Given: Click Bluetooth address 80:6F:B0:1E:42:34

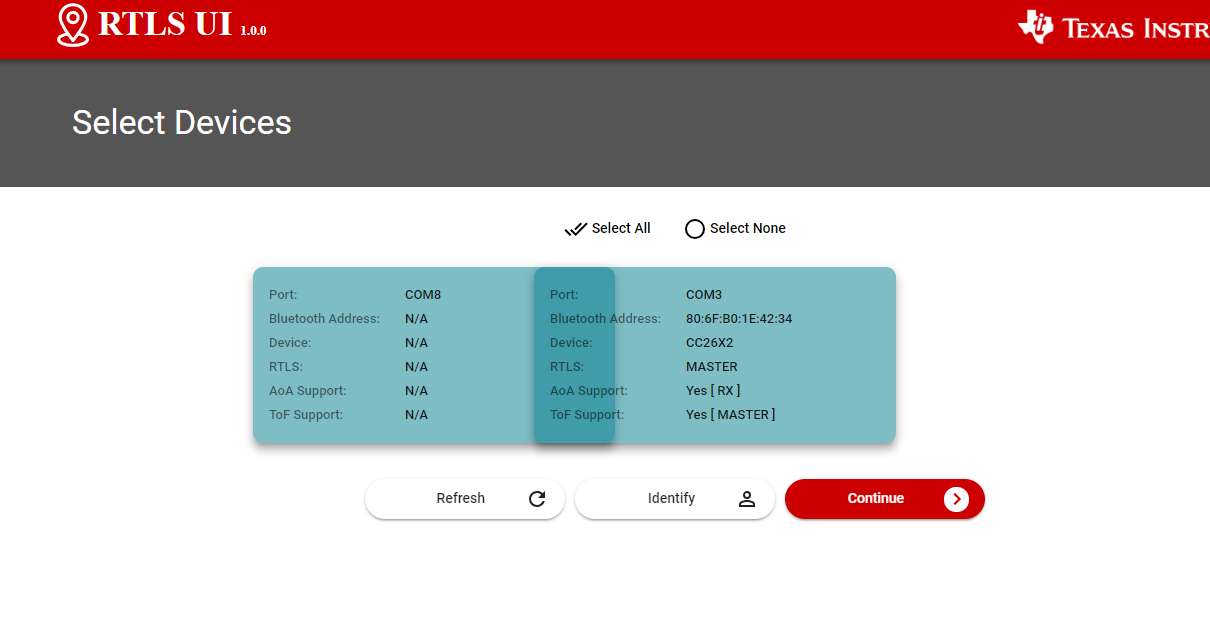Looking at the screenshot, I should pos(739,319).
